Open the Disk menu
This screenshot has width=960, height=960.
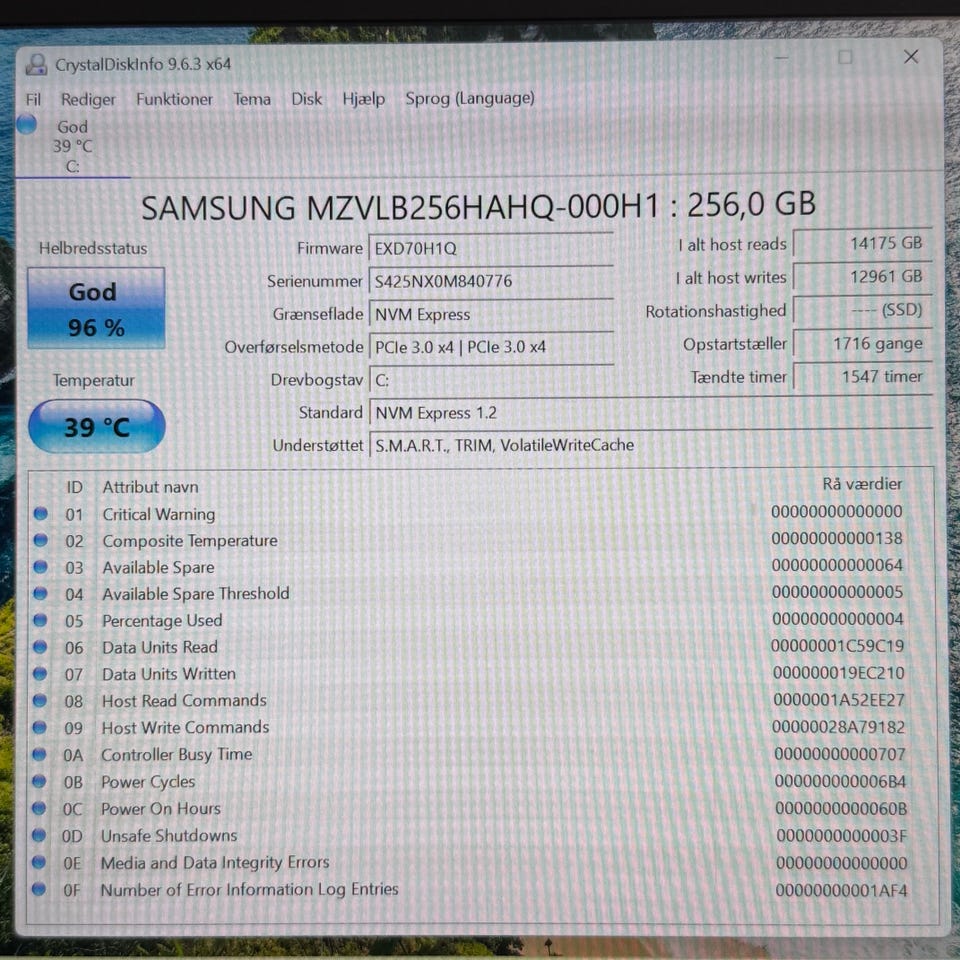pos(307,99)
